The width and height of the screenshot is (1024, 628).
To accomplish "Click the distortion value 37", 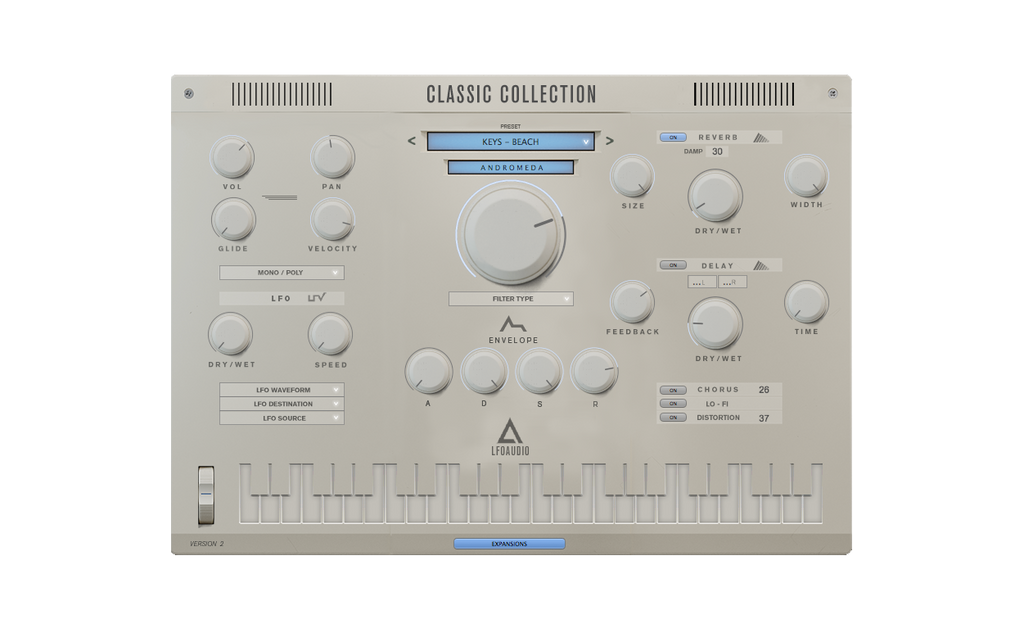I will tap(764, 418).
